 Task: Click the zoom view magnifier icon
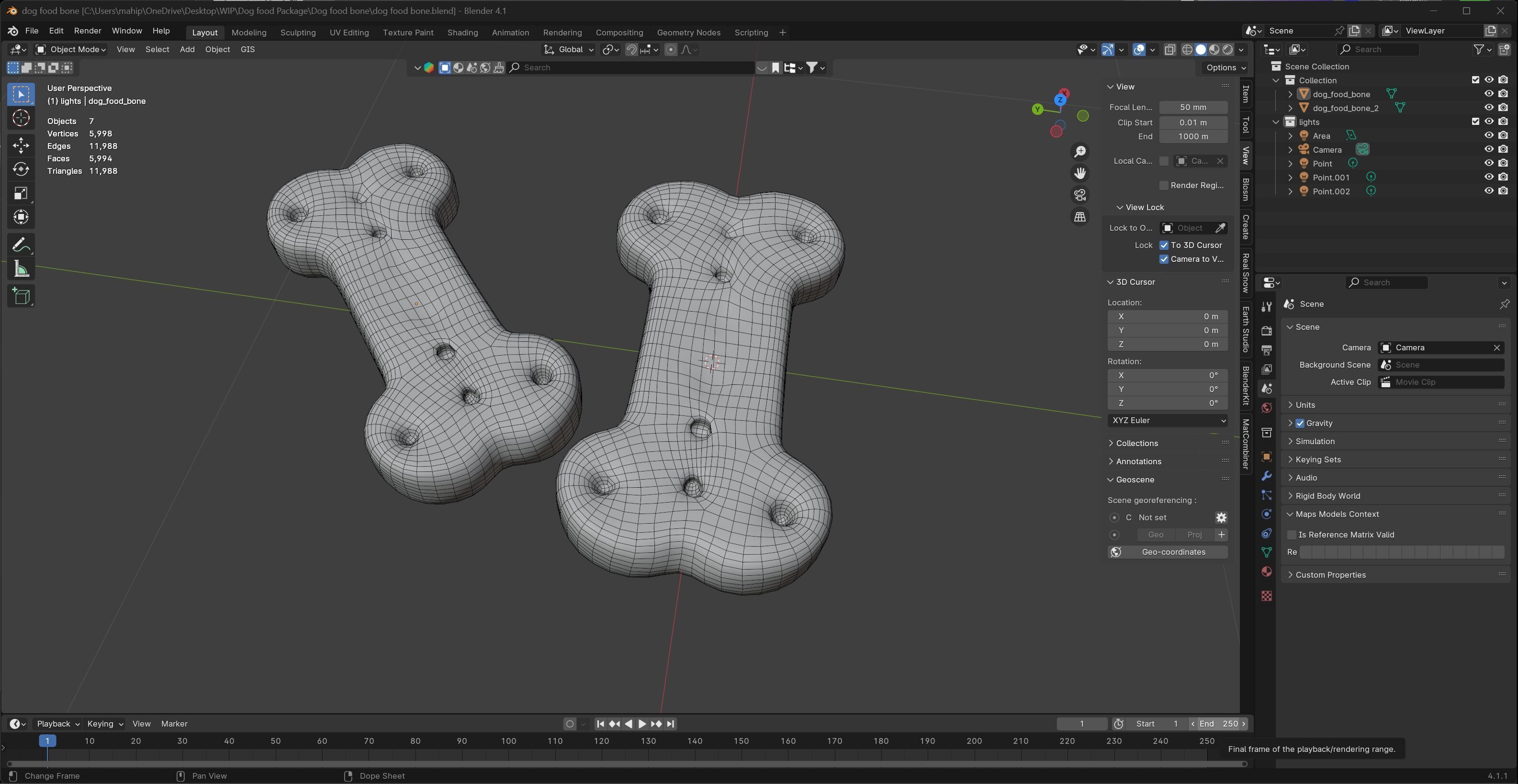tap(1079, 152)
